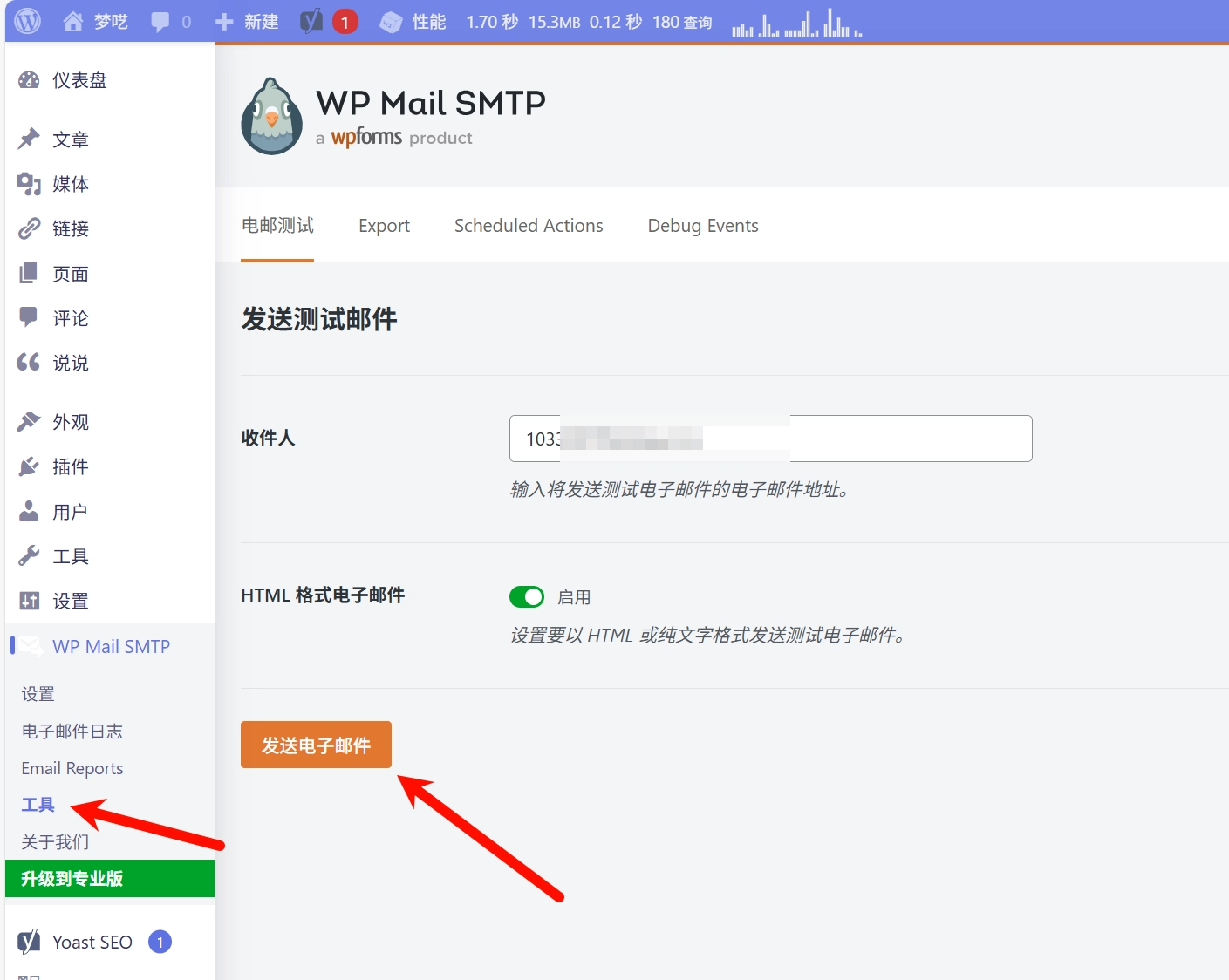The width and height of the screenshot is (1229, 980).
Task: Click the 新建 text in admin bar
Action: [x=261, y=22]
